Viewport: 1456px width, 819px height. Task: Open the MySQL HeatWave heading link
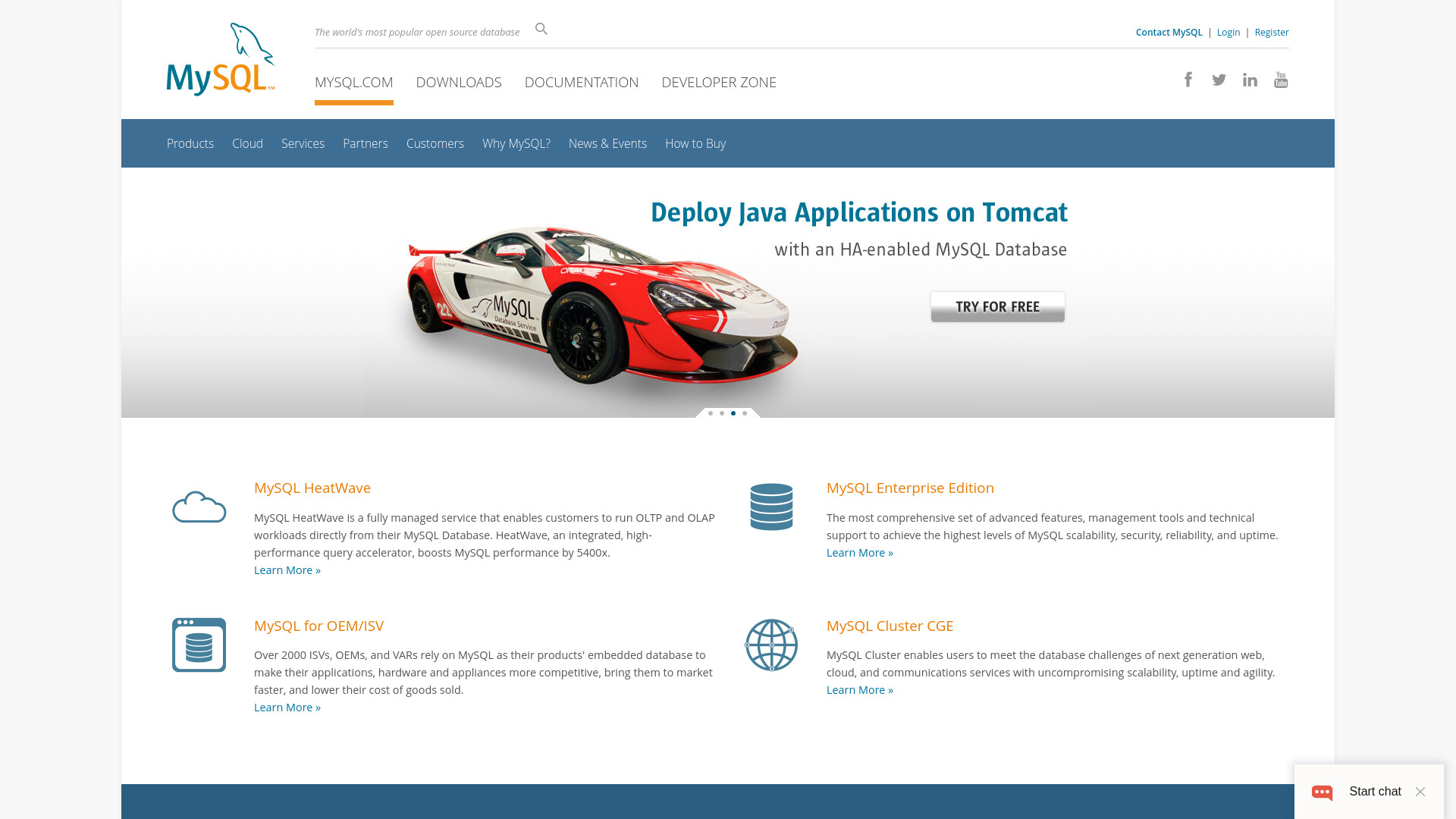tap(312, 488)
